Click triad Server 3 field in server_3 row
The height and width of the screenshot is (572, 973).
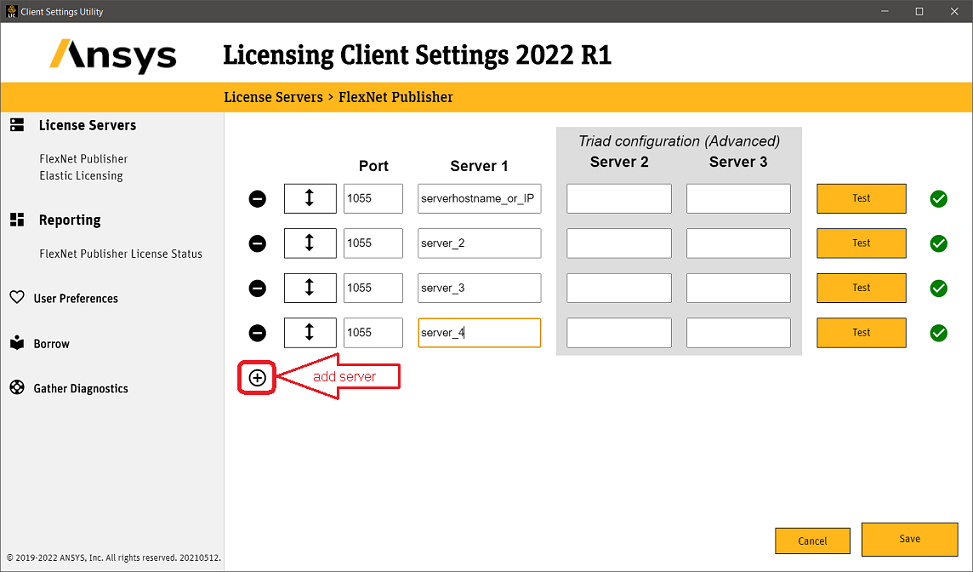pos(738,288)
